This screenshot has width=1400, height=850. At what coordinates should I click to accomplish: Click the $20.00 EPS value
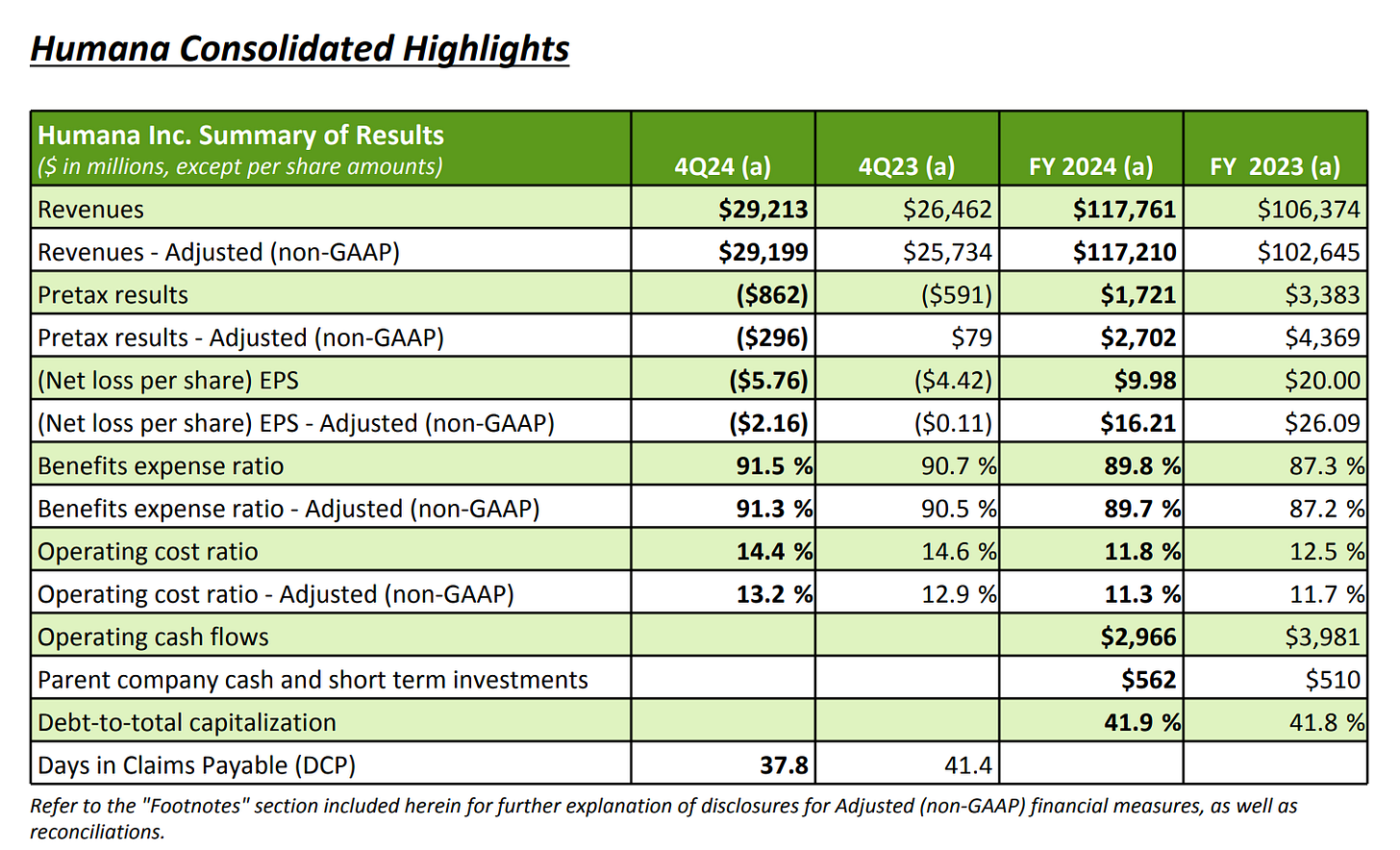click(x=1323, y=381)
